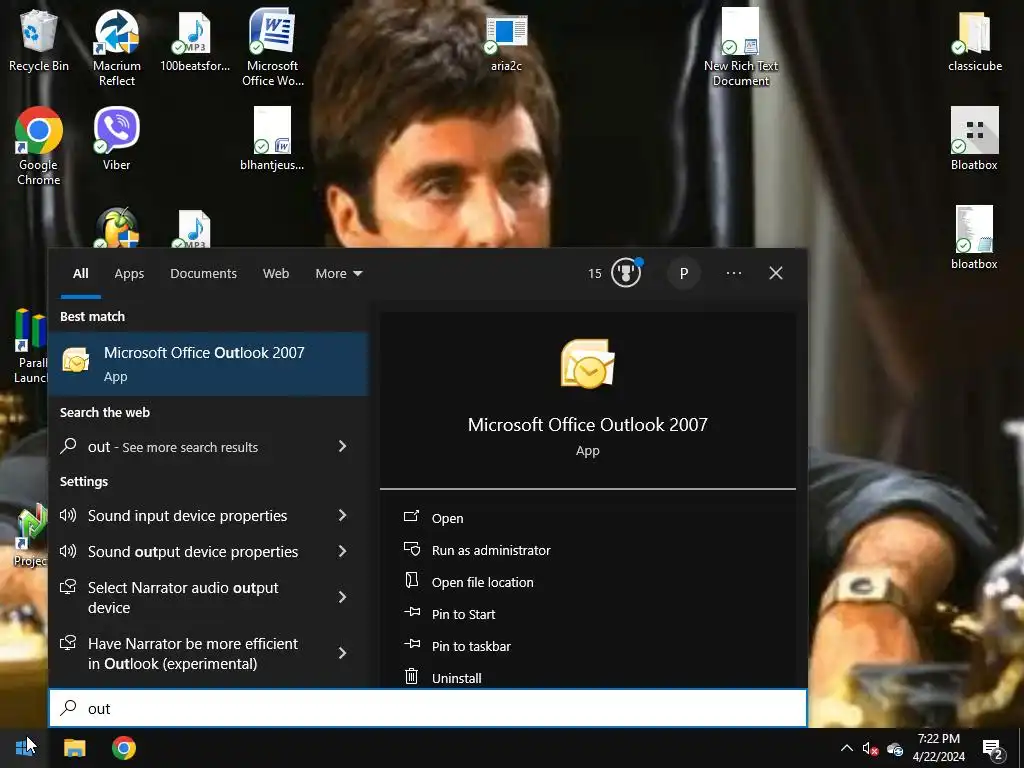Open the Viber desktop shortcut

116,138
